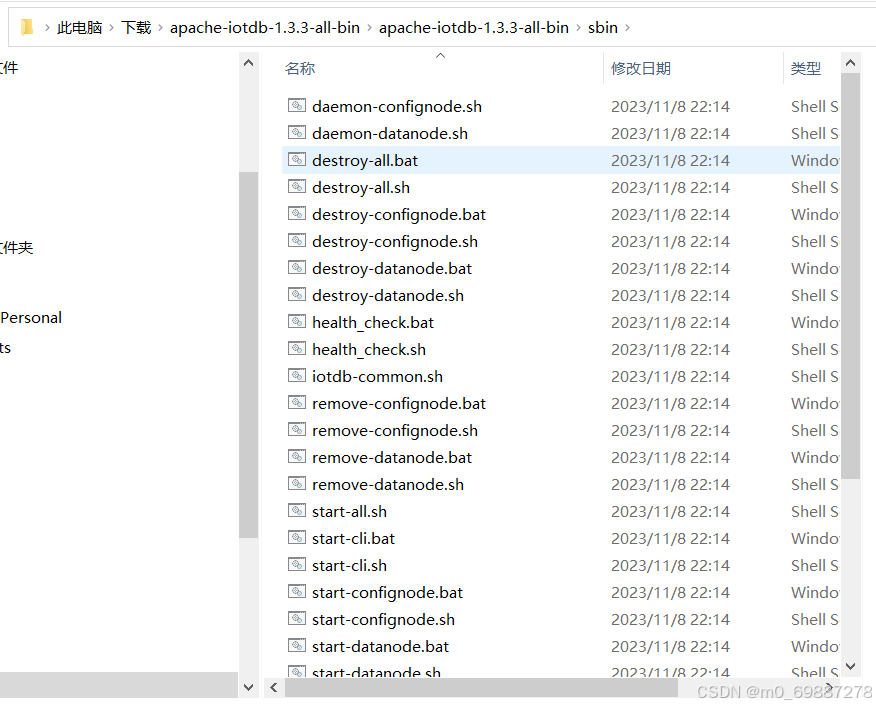Select Personal in the left sidebar
Viewport: 876px width, 707px height.
30,317
